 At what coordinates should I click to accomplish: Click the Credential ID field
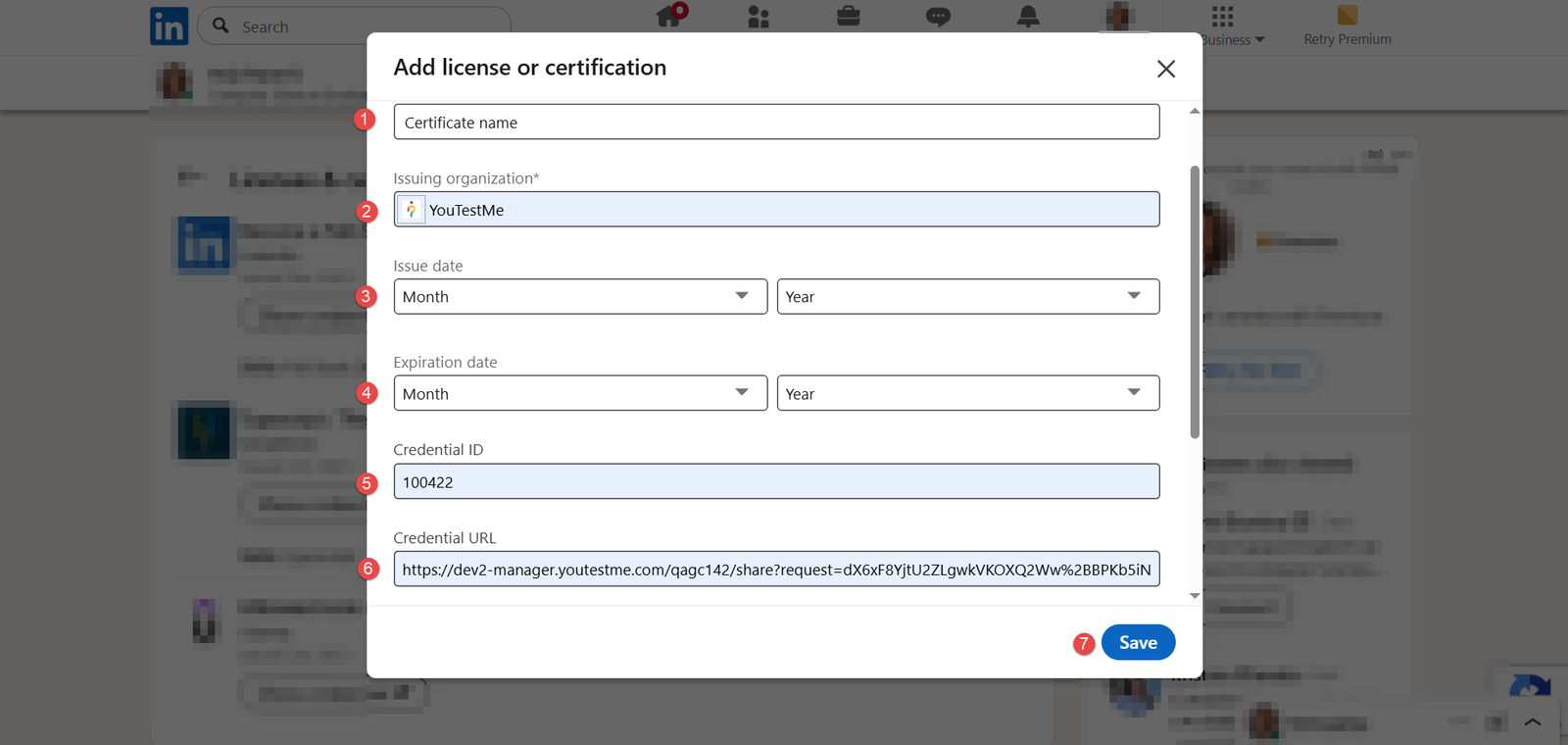click(776, 482)
